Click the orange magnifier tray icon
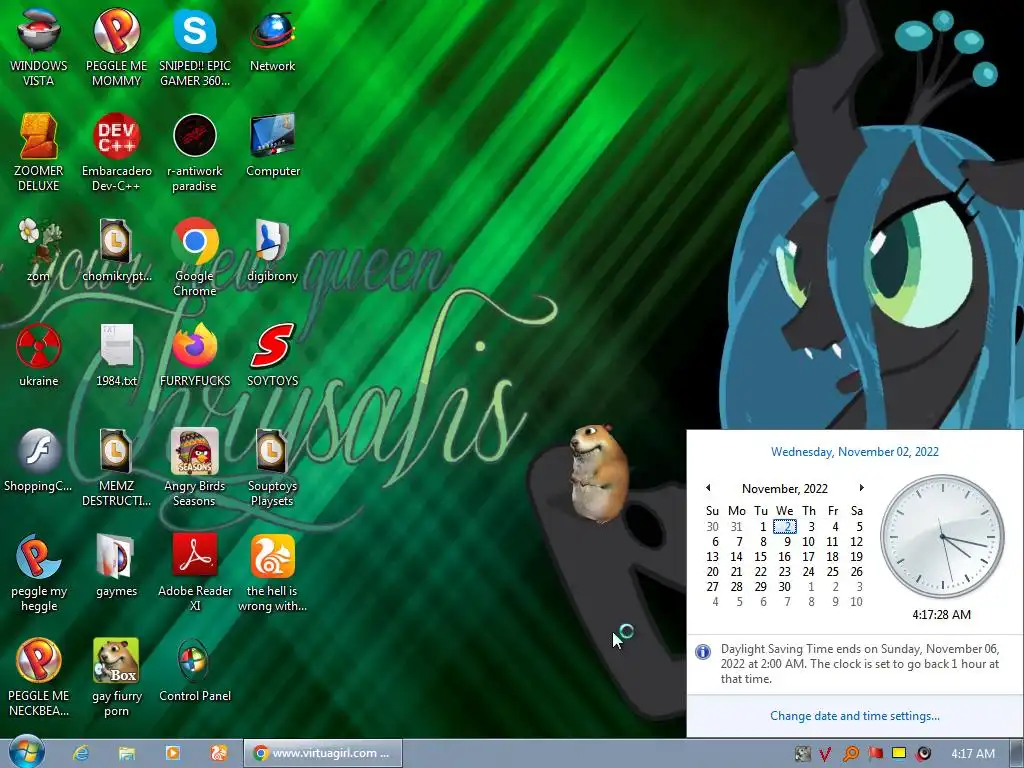Screen dimensions: 1024x768 tap(850, 754)
